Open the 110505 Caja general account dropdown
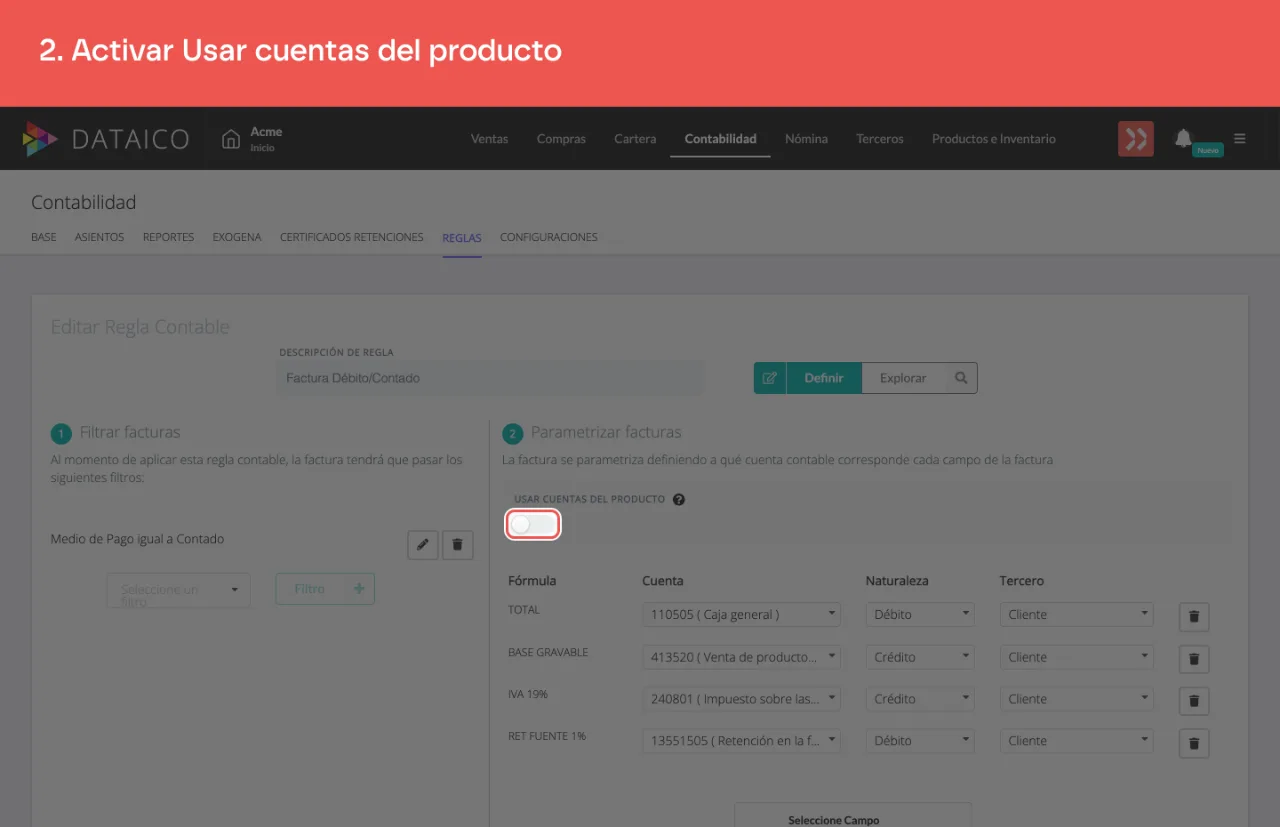1280x827 pixels. pos(741,614)
